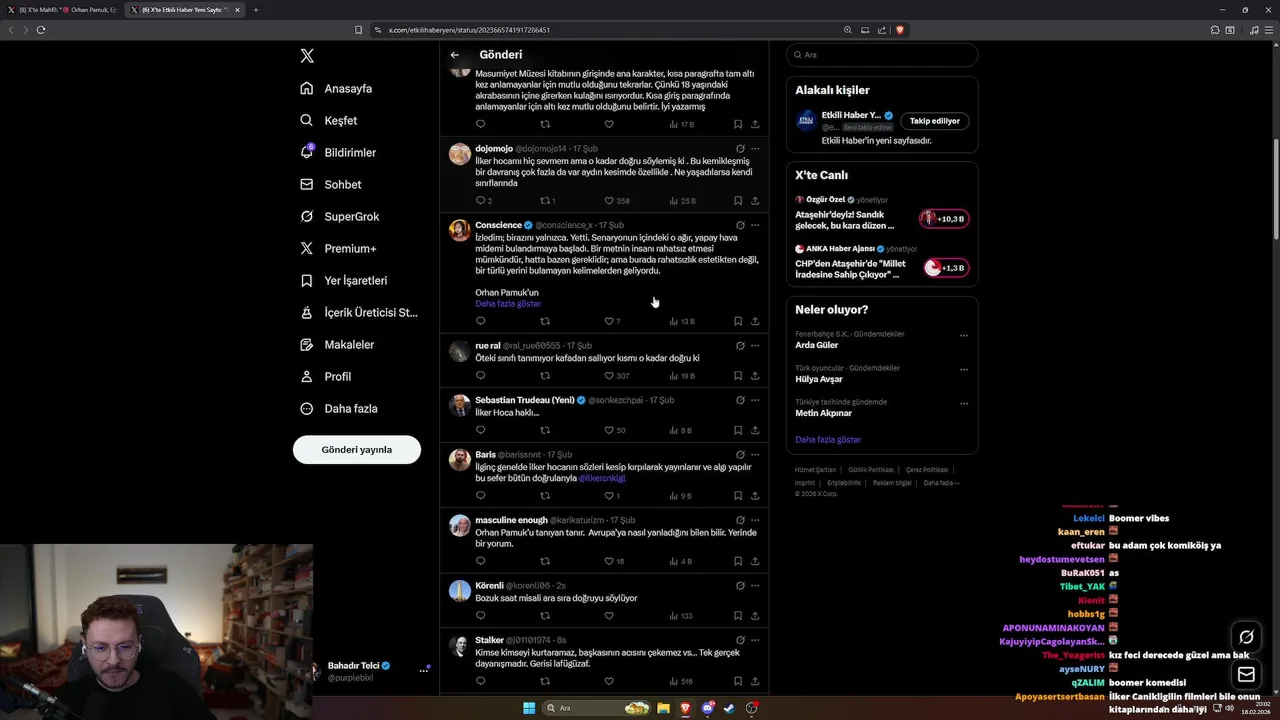The image size is (1280, 720).
Task: Bookmark dojomojo's post
Action: click(x=738, y=201)
